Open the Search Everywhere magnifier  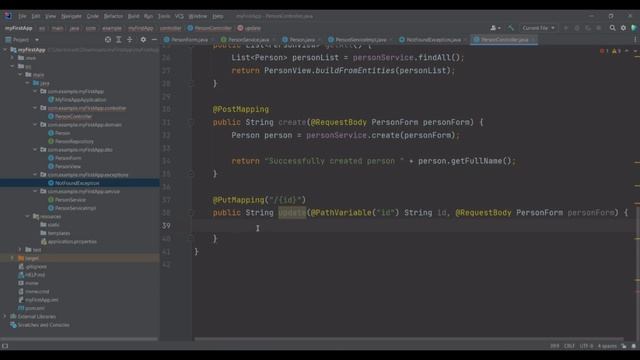click(x=613, y=28)
